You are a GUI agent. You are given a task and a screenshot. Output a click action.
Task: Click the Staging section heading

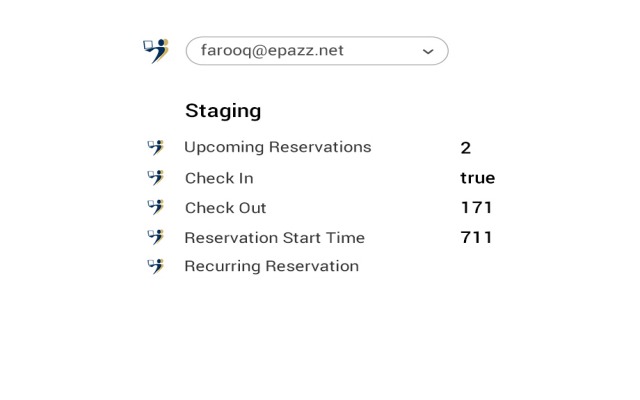coord(223,111)
